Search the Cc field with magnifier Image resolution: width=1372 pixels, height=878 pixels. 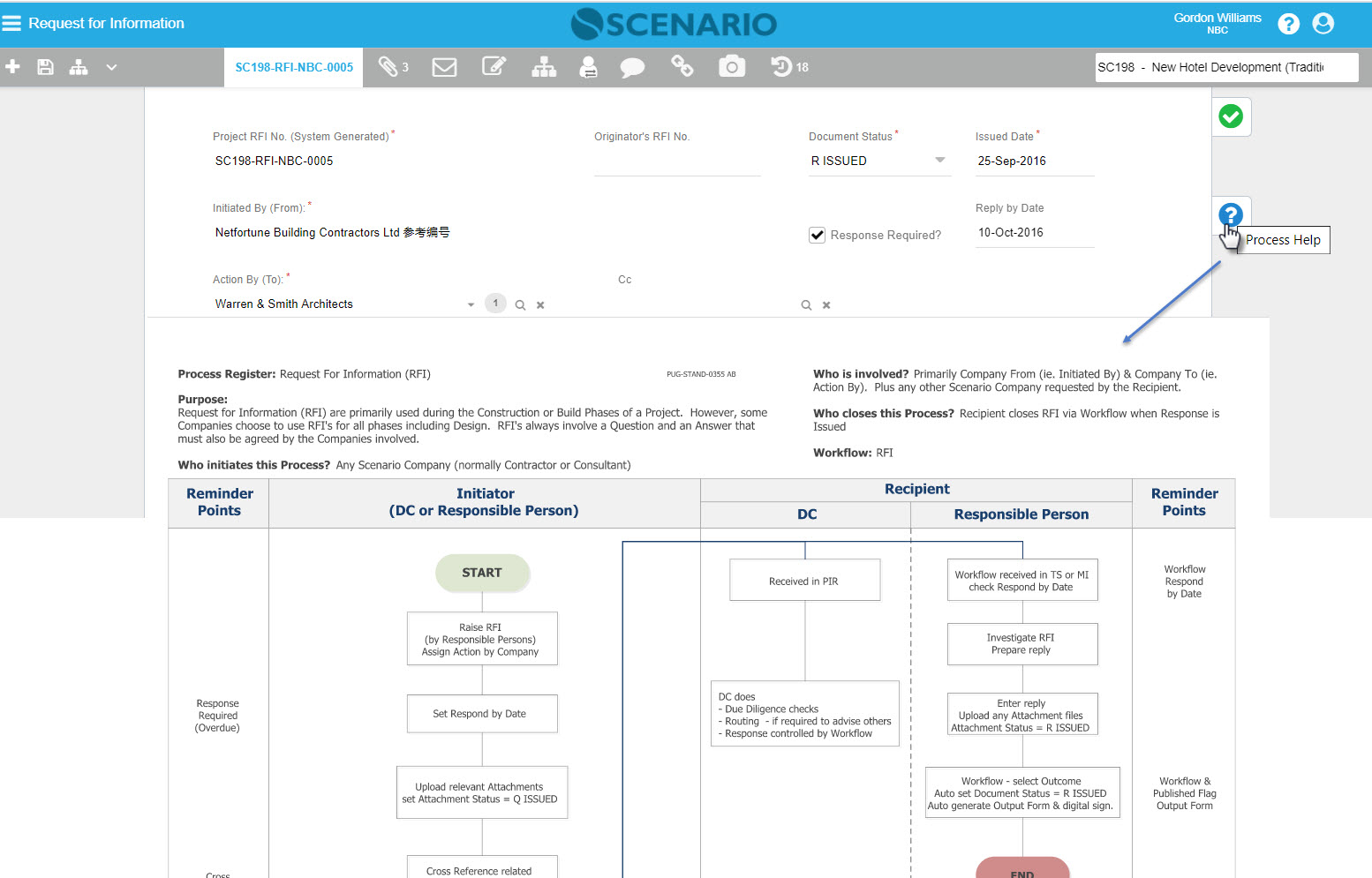coord(806,305)
